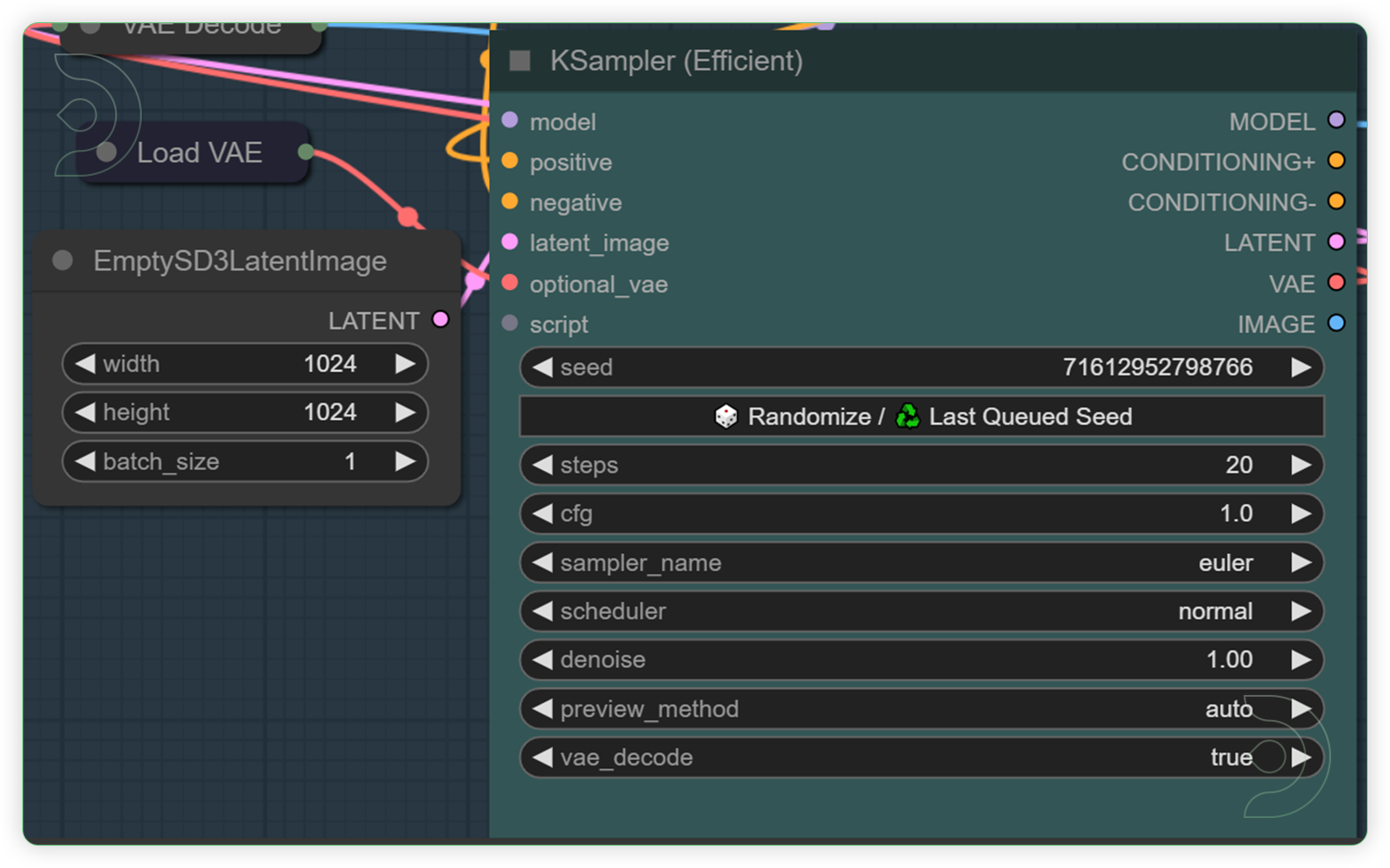The image size is (1390, 868).
Task: Click the dice icon to randomize seed
Action: coord(725,416)
